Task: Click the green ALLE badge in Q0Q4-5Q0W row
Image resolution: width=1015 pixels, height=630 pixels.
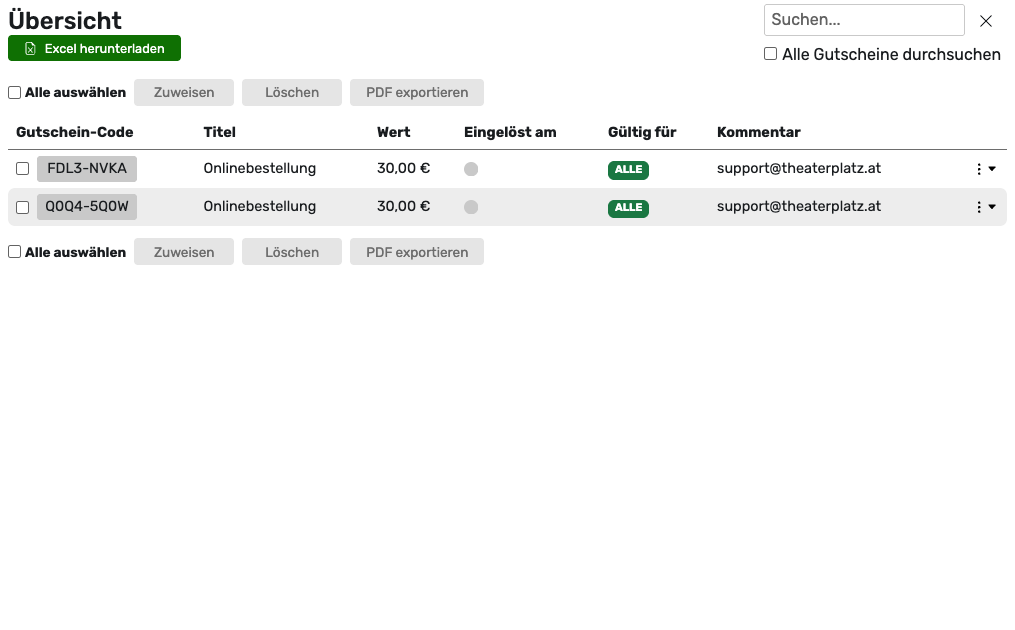Action: (x=628, y=208)
